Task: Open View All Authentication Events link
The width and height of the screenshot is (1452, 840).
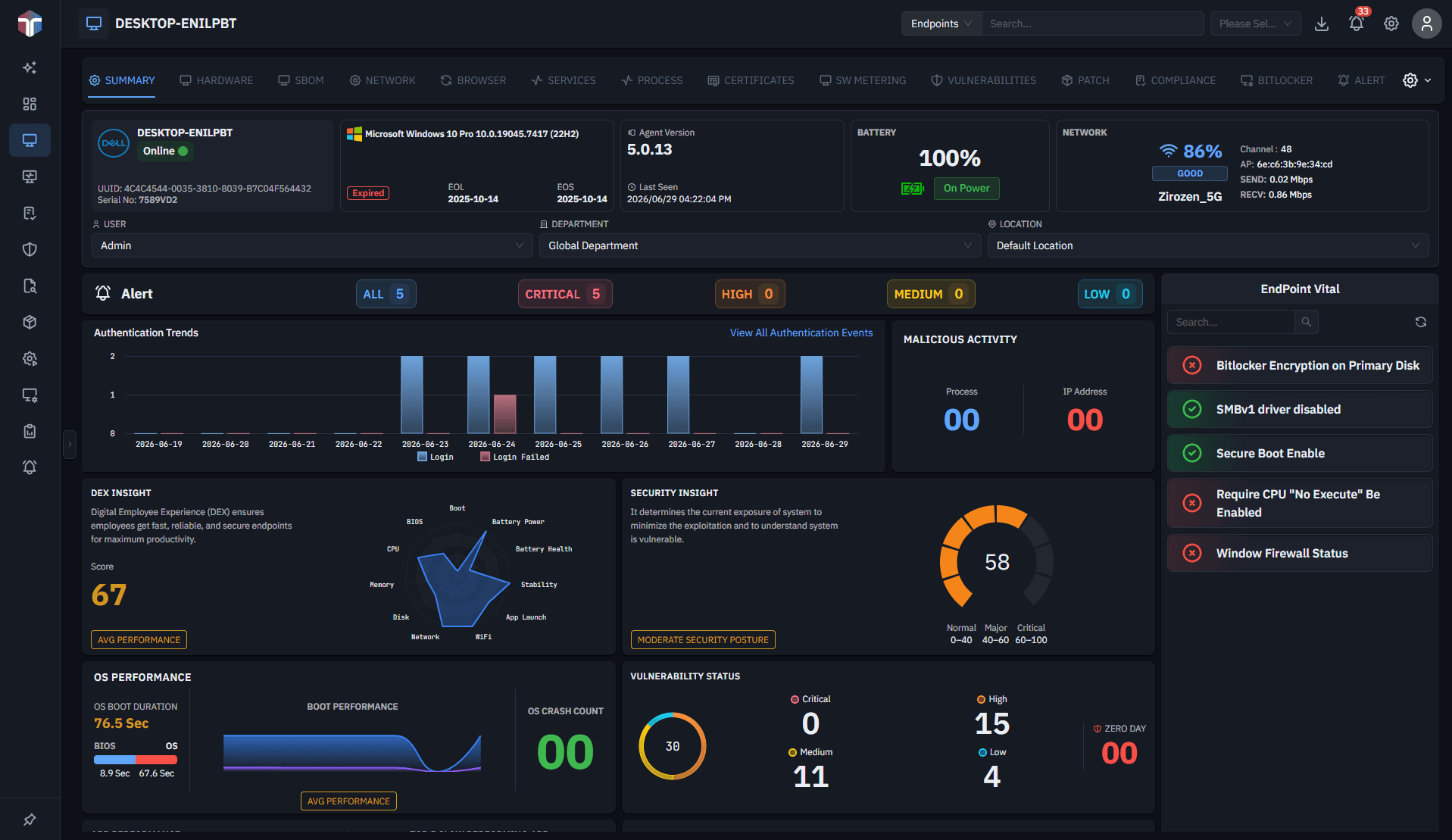Action: [x=801, y=333]
